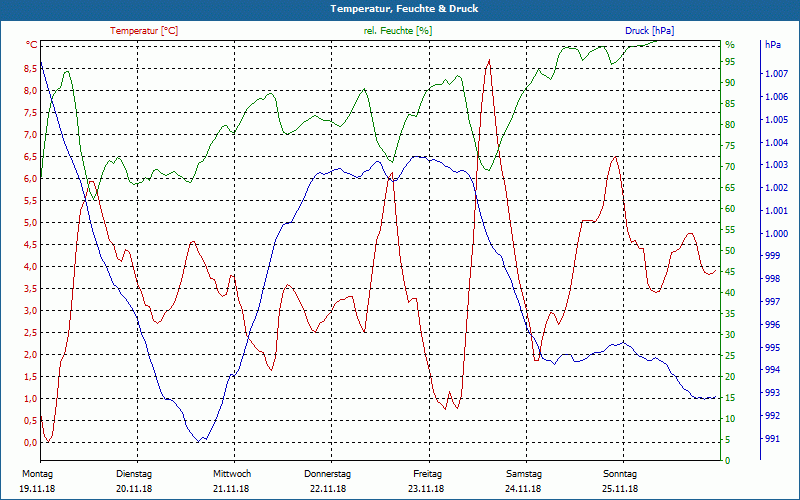Click the '8,5' temperature axis value

coord(30,68)
